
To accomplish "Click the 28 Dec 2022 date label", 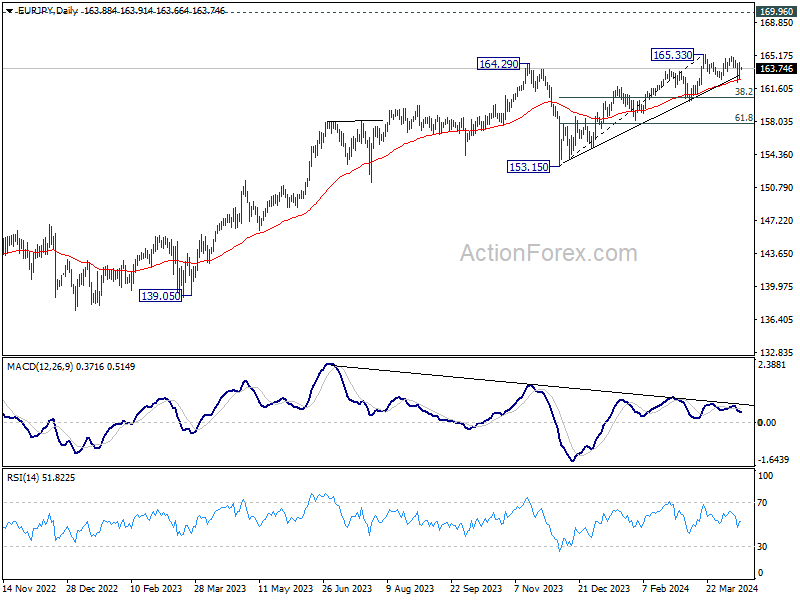I will click(92, 588).
